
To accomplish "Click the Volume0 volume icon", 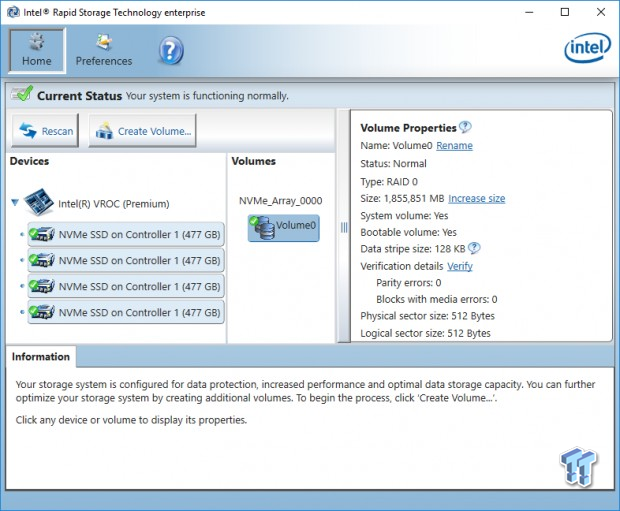I will (284, 228).
